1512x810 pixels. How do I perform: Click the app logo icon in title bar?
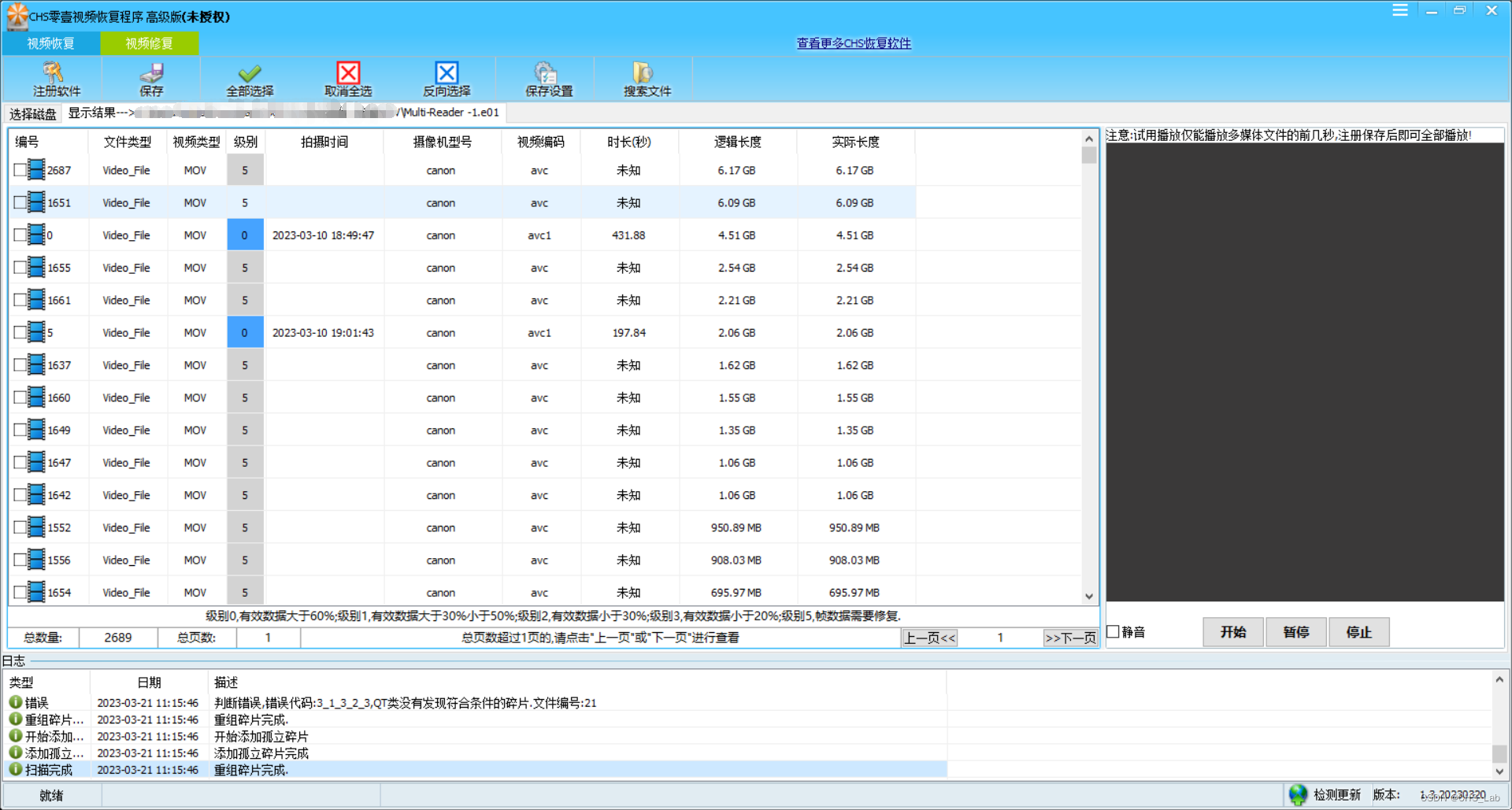coord(17,16)
